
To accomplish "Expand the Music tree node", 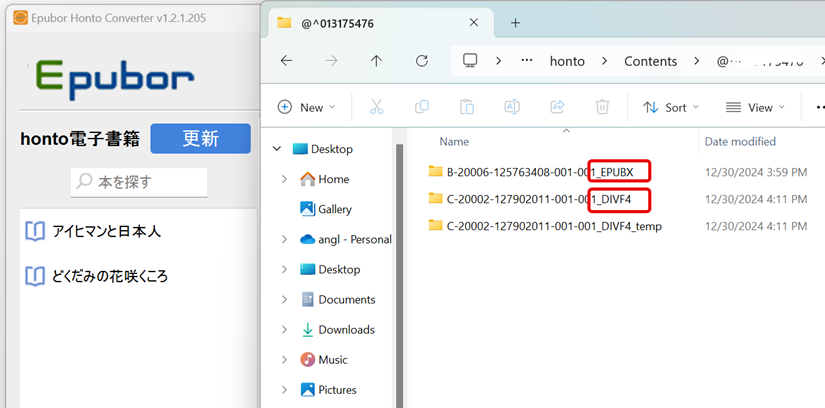I will 285,360.
